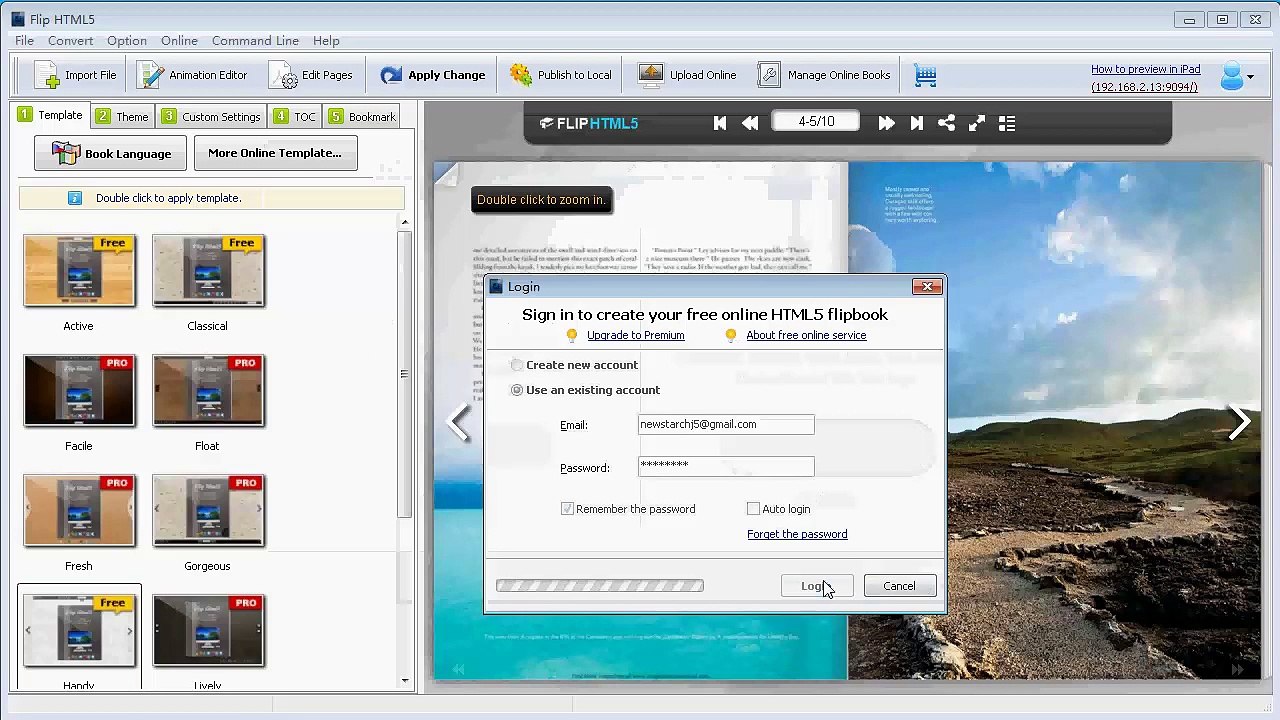Click More Online Template button

click(275, 153)
